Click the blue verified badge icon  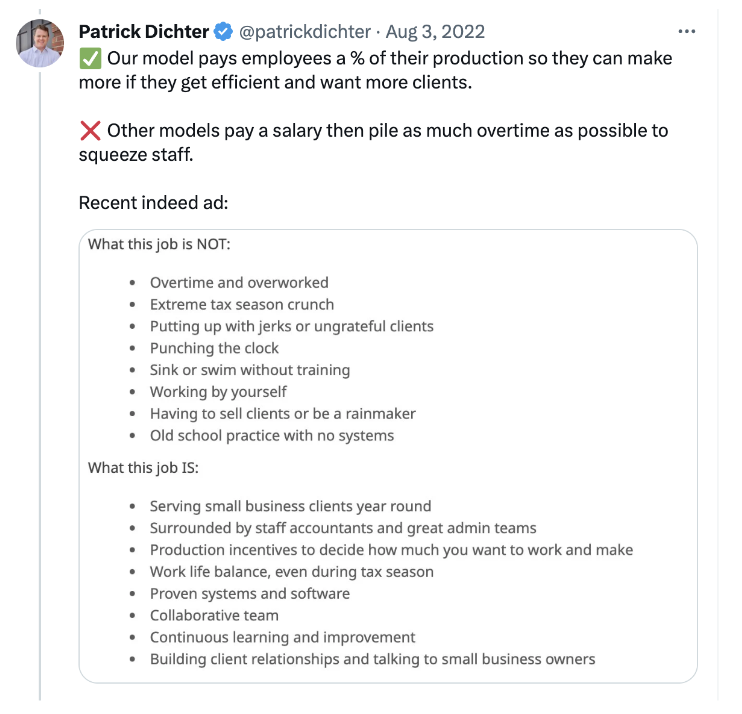(223, 32)
